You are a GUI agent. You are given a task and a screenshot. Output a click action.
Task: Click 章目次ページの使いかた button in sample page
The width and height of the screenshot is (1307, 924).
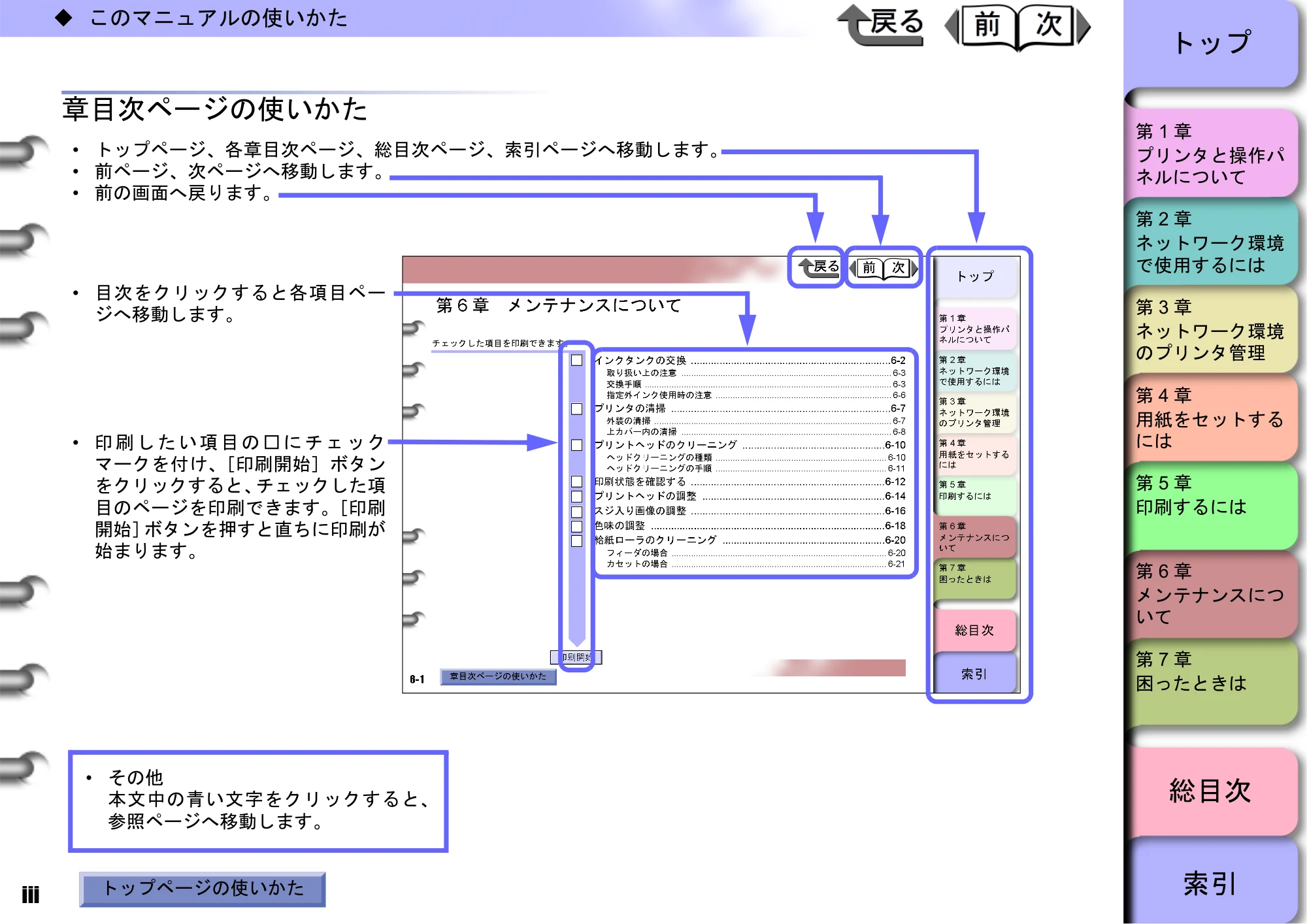tap(498, 676)
